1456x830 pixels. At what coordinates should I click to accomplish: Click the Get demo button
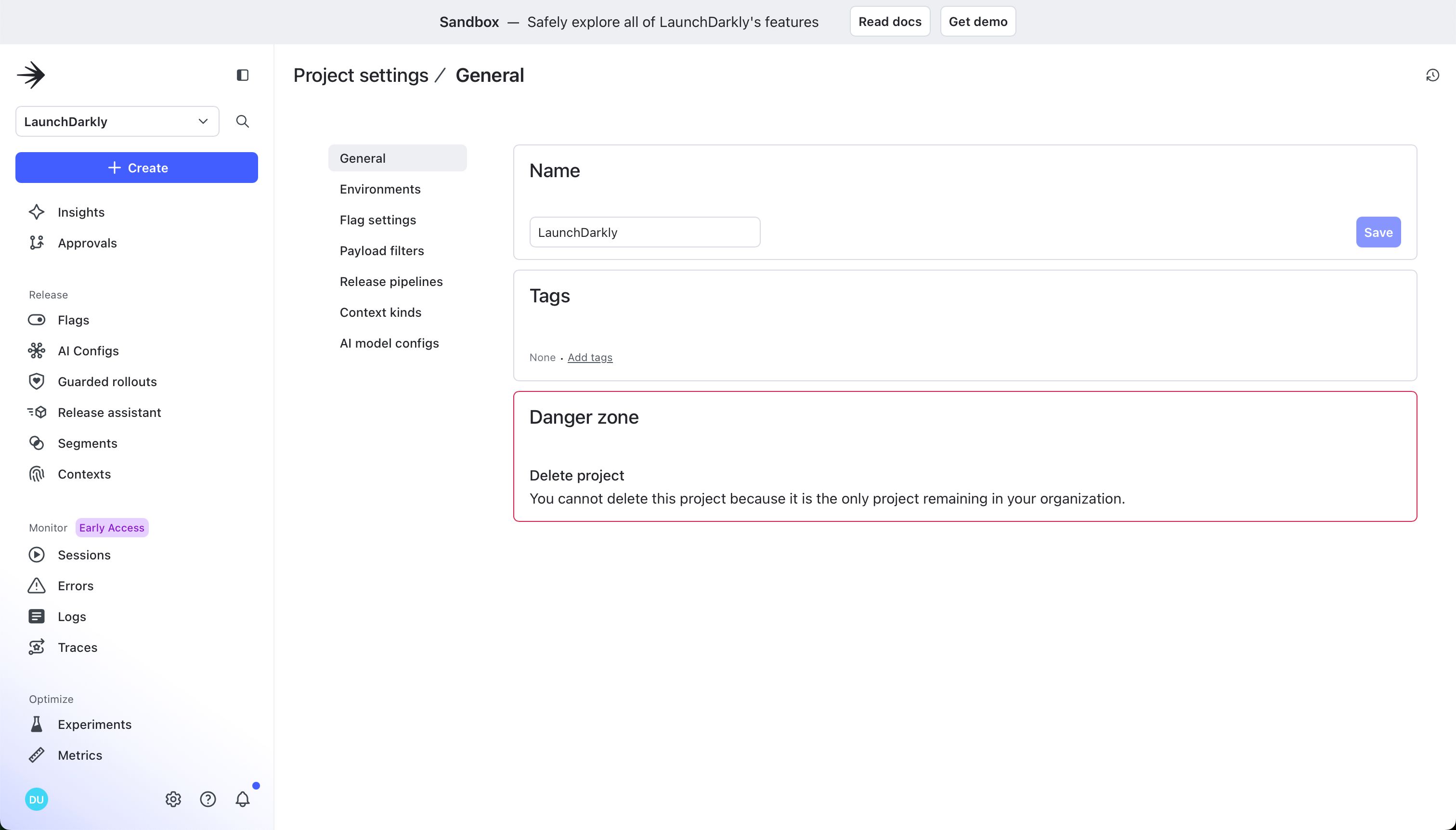coord(978,22)
